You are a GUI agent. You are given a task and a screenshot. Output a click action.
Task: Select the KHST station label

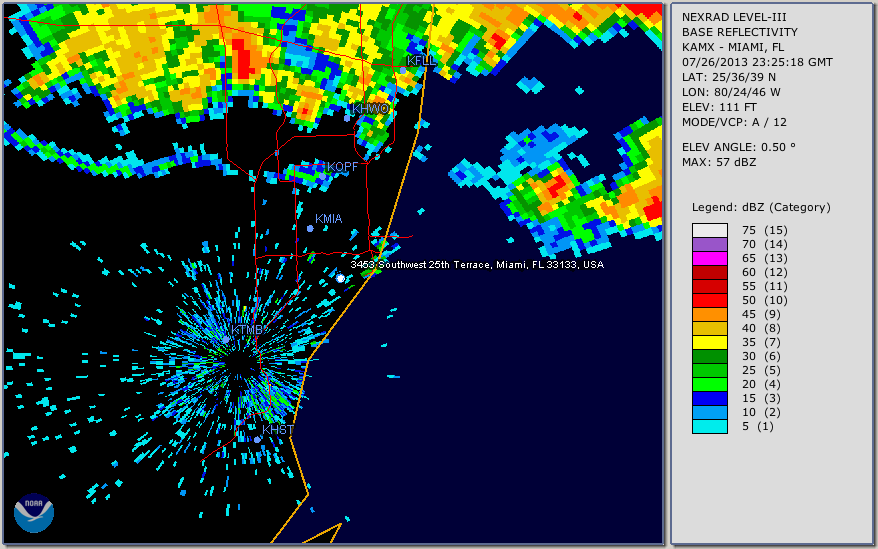point(278,430)
